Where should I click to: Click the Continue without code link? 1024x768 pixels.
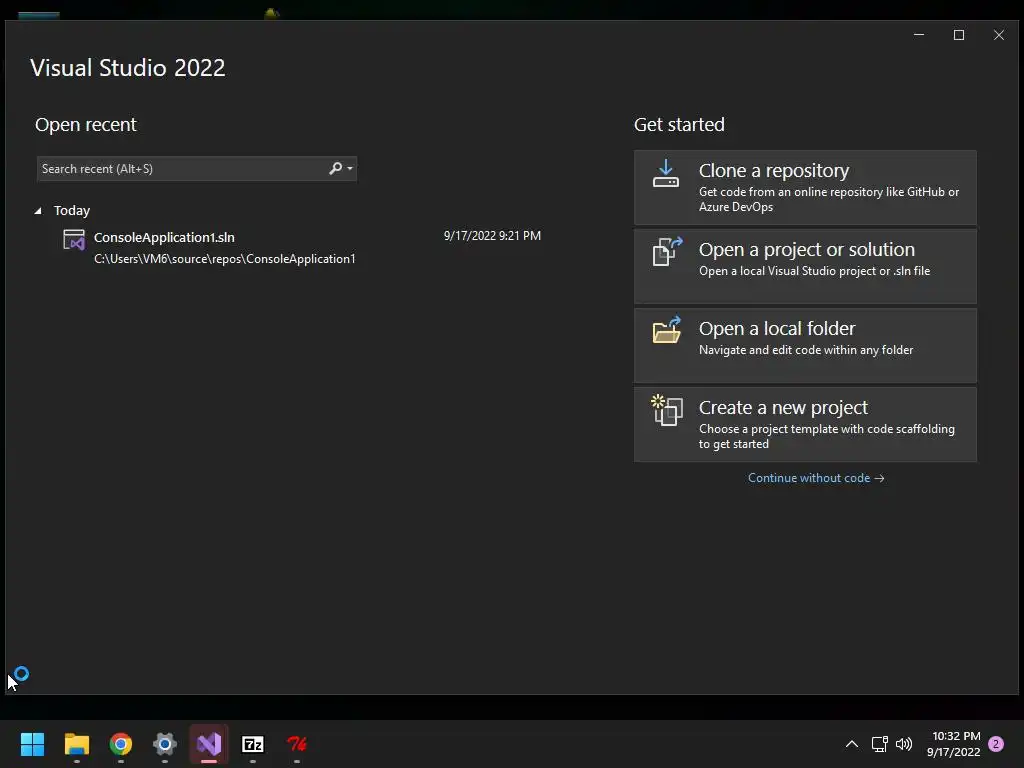pyautogui.click(x=816, y=478)
